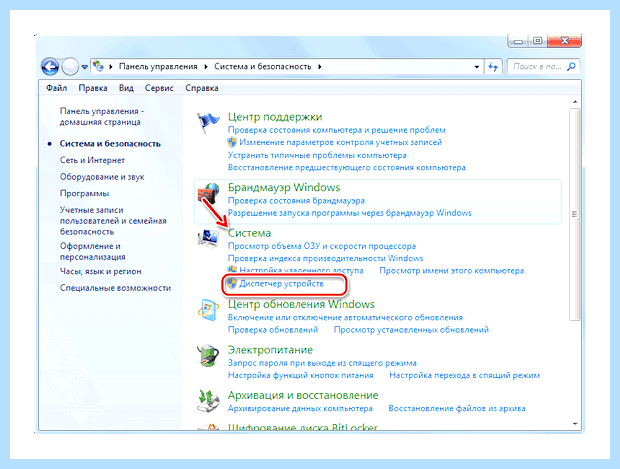Go back with the blue Back arrow

50,67
